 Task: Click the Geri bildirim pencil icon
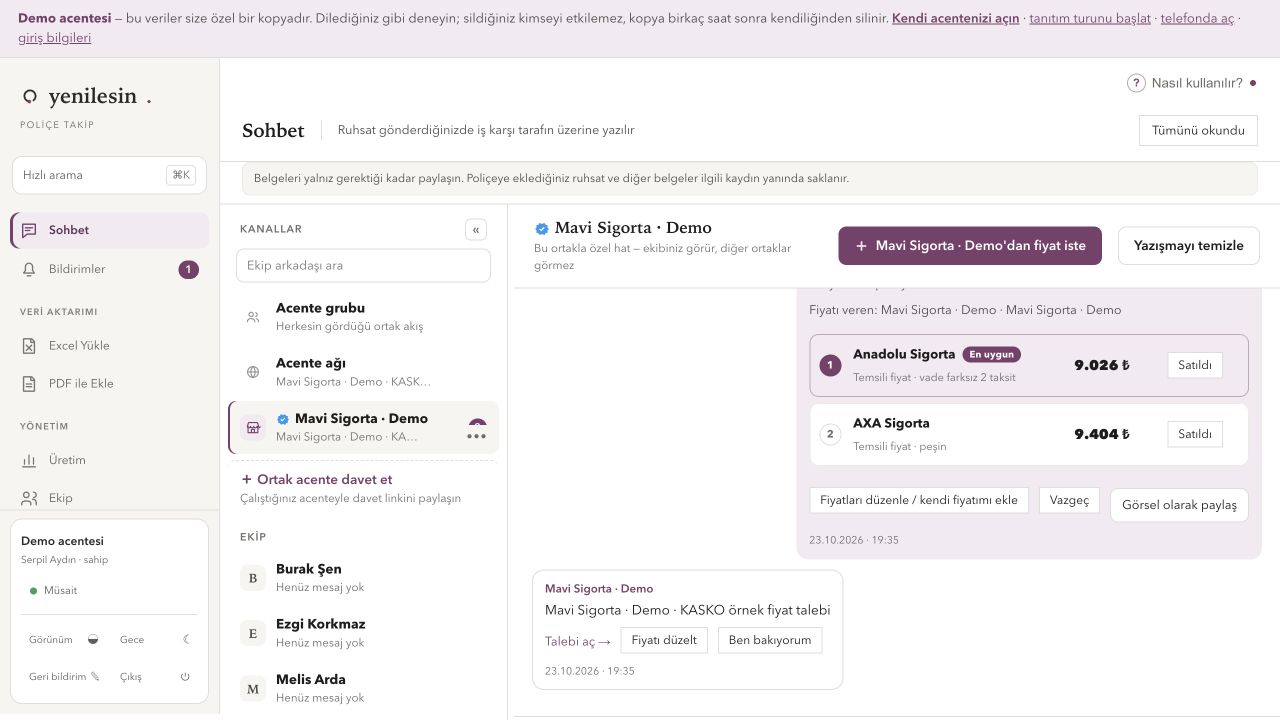(95, 677)
